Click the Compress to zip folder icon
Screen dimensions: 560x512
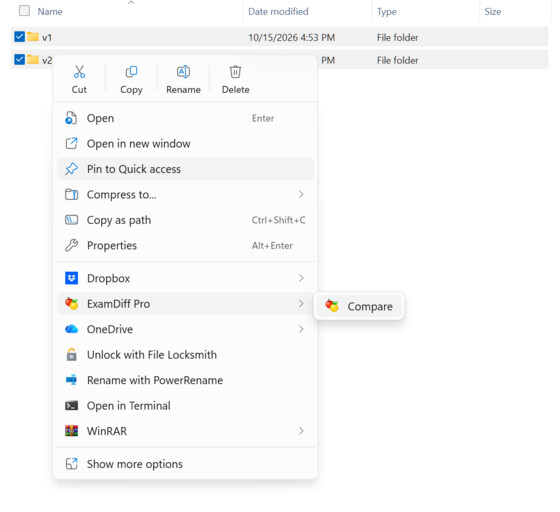pos(71,195)
